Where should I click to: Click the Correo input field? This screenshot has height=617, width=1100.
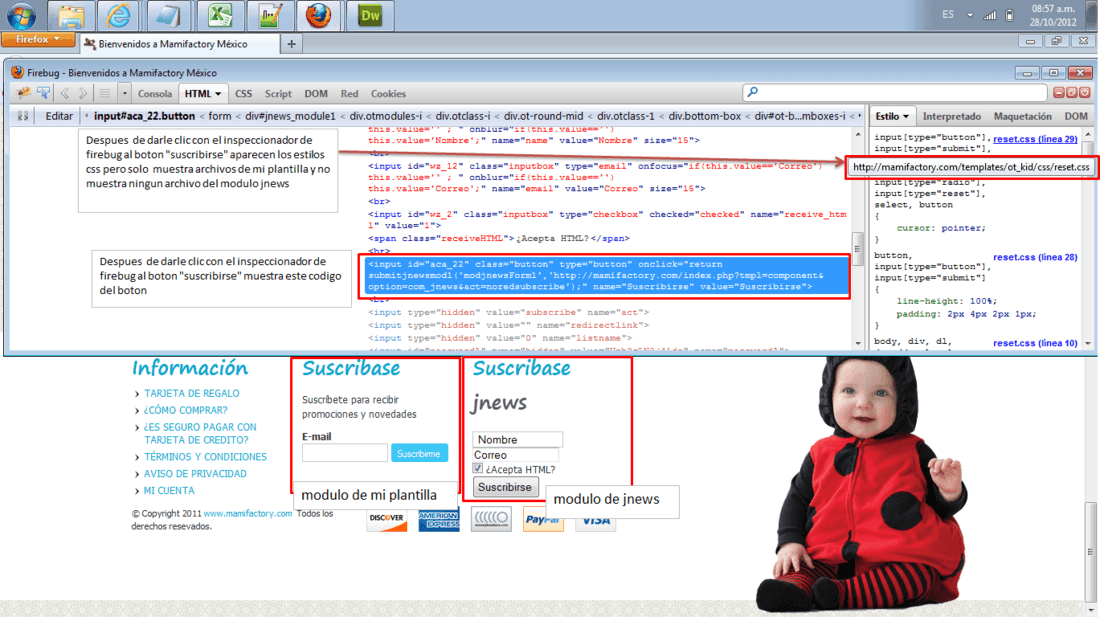click(x=517, y=455)
